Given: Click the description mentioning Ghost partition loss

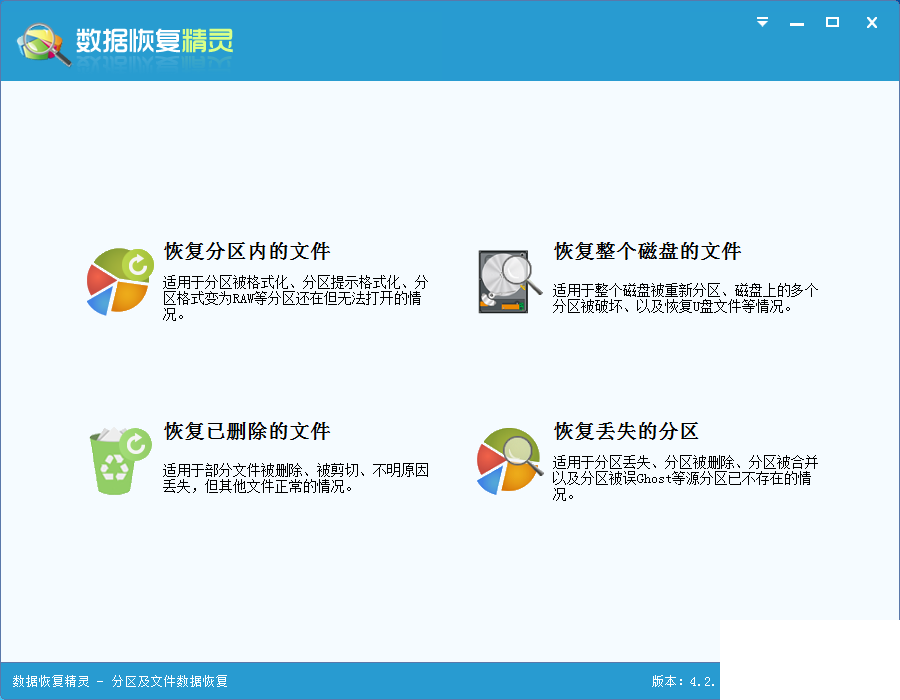Looking at the screenshot, I should tap(685, 479).
